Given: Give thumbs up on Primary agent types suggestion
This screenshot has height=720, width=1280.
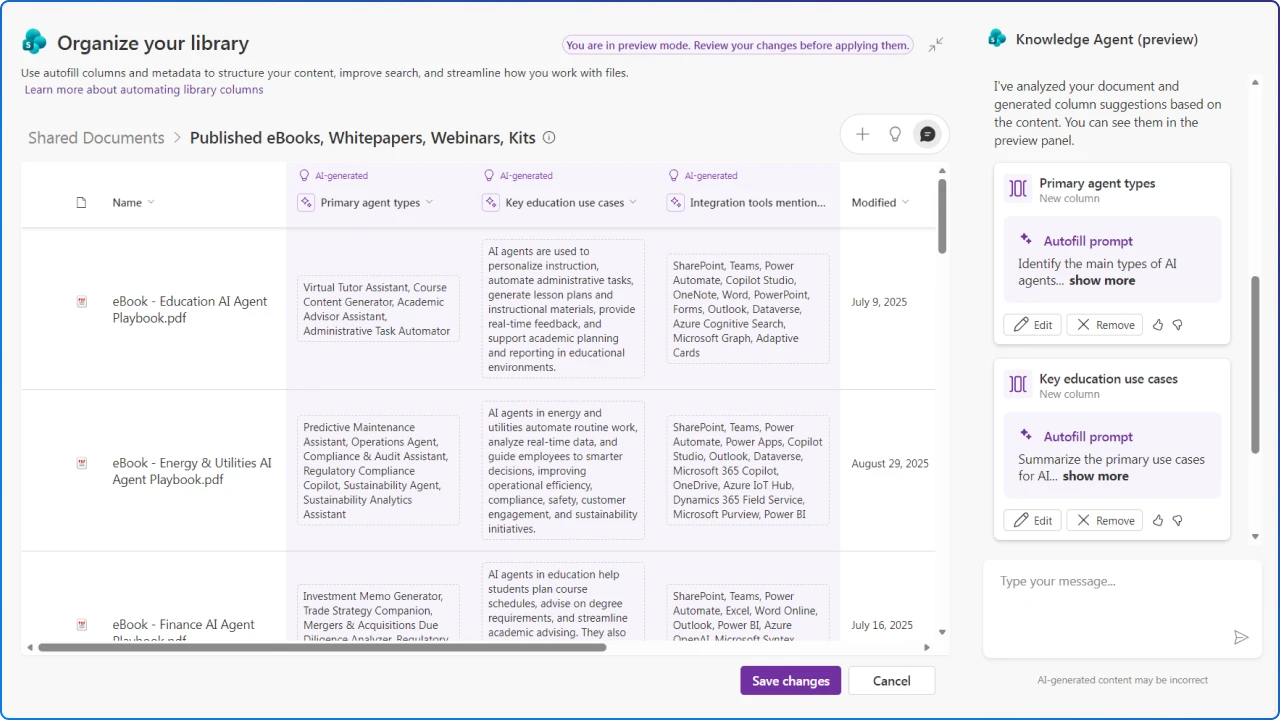Looking at the screenshot, I should pos(1157,324).
